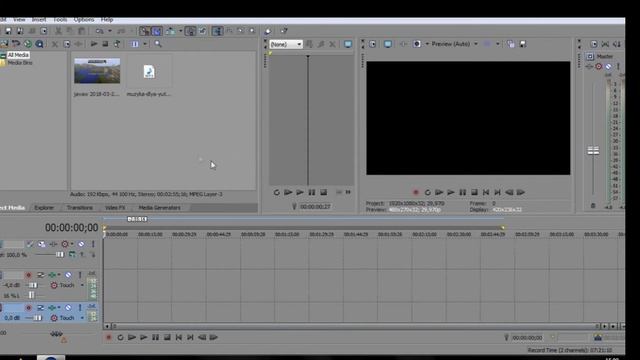Select All Media in the media tree
Screen dimensions: 640x360
[18, 55]
